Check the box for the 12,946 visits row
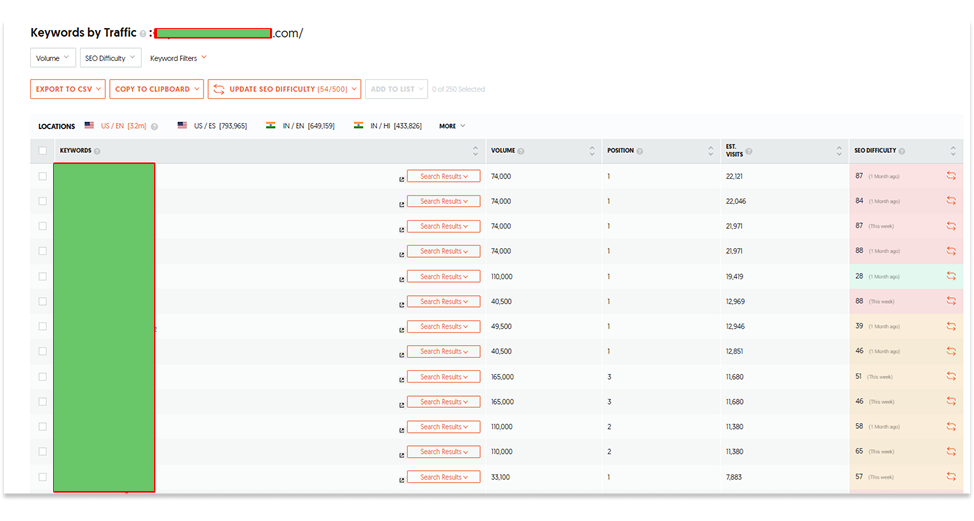 [x=42, y=326]
